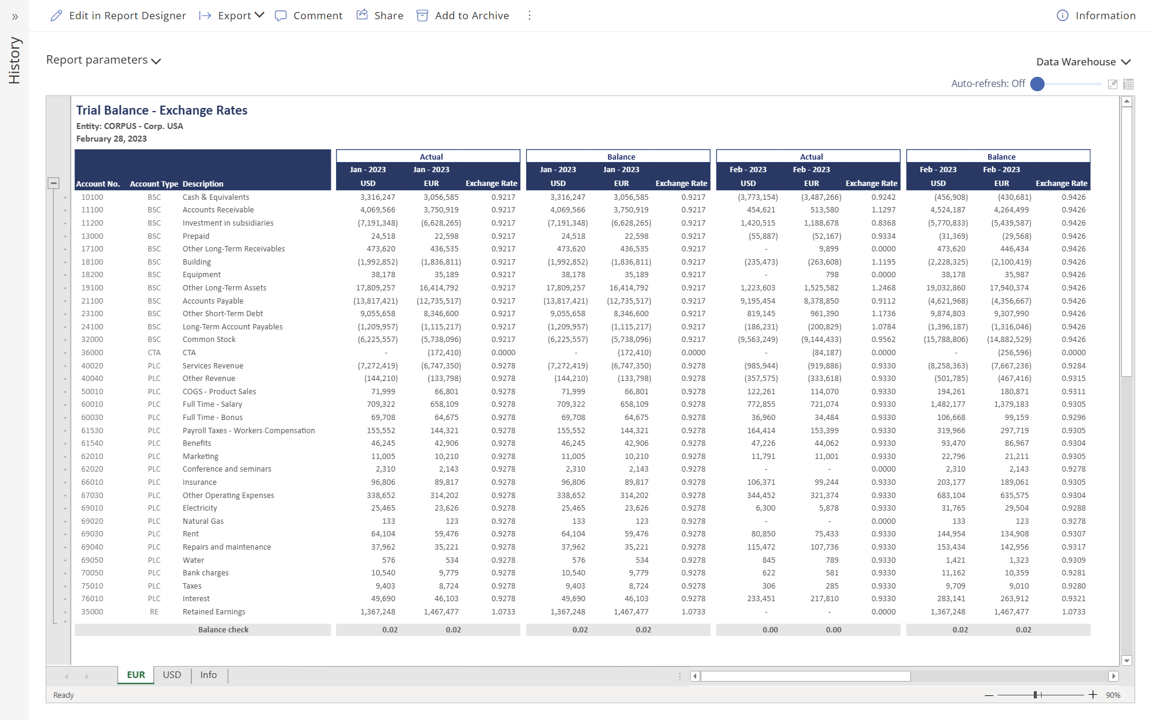Click the horizontal scrollbar right arrow
The width and height of the screenshot is (1152, 720).
coord(1113,677)
